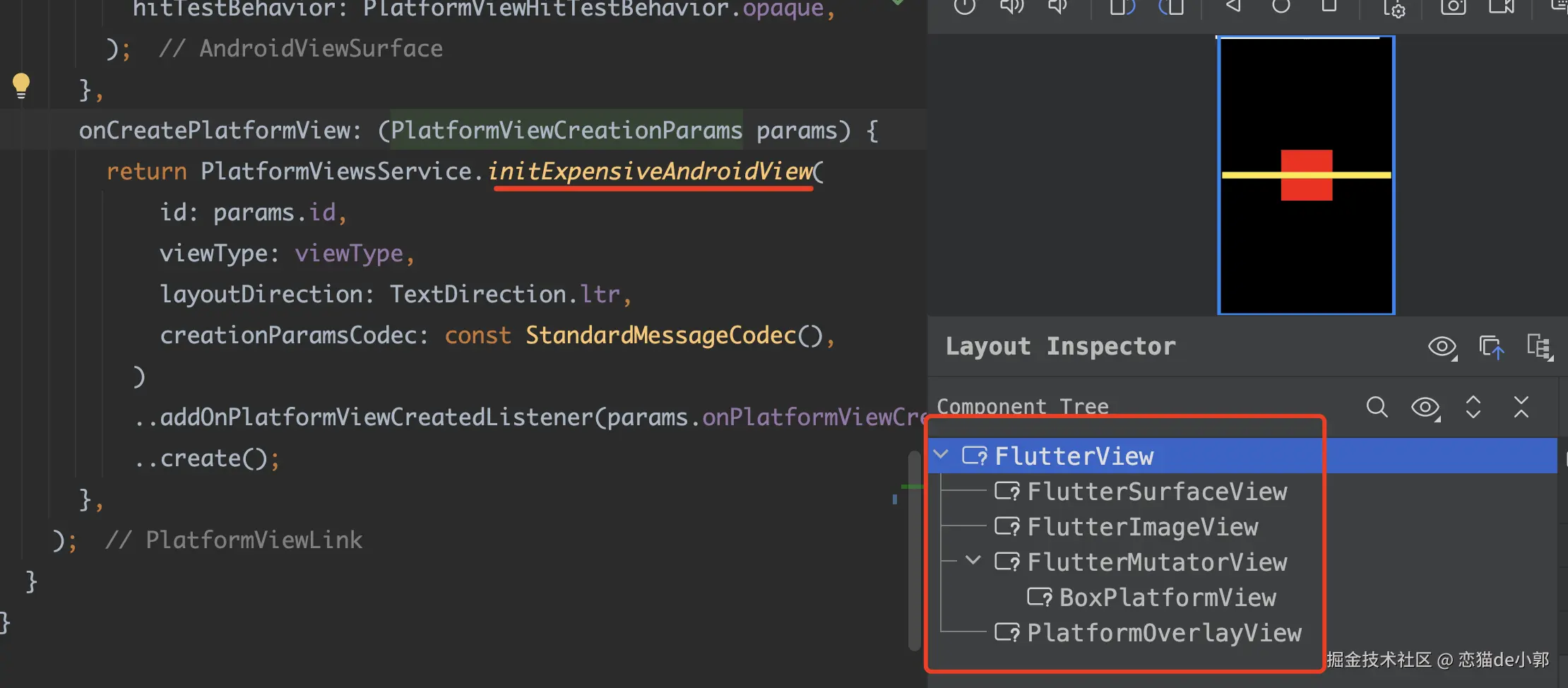
Task: Click the emulator power button icon
Action: coord(964,7)
